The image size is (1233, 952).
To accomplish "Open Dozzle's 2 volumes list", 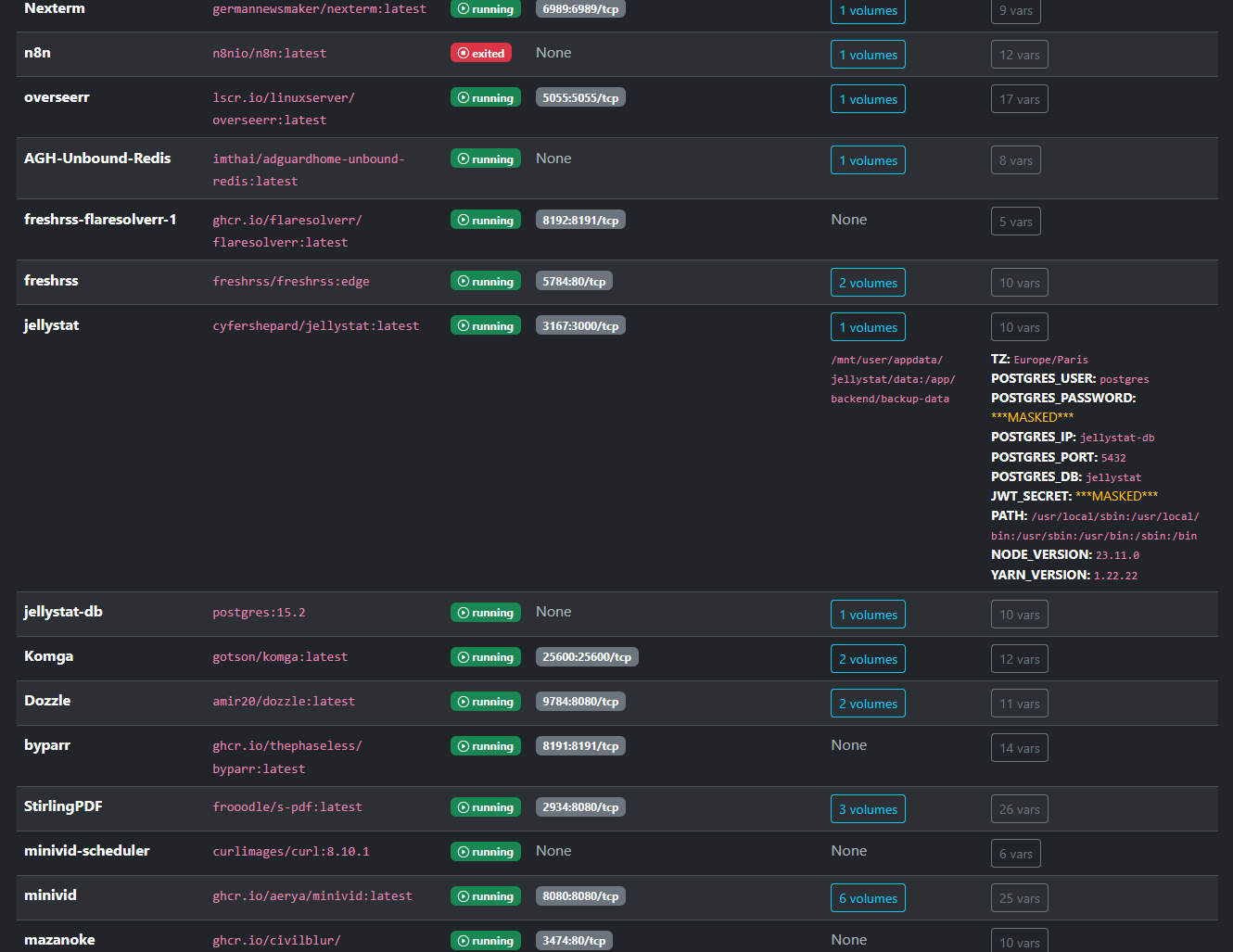I will point(868,704).
